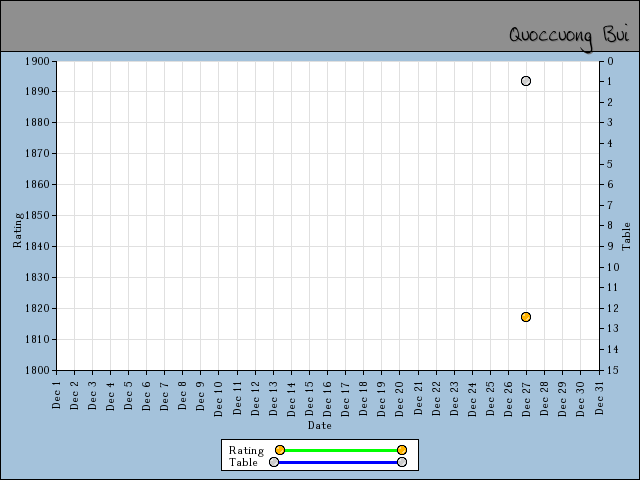Click the 5 value on the Table axis
640x480 pixels.
point(610,164)
